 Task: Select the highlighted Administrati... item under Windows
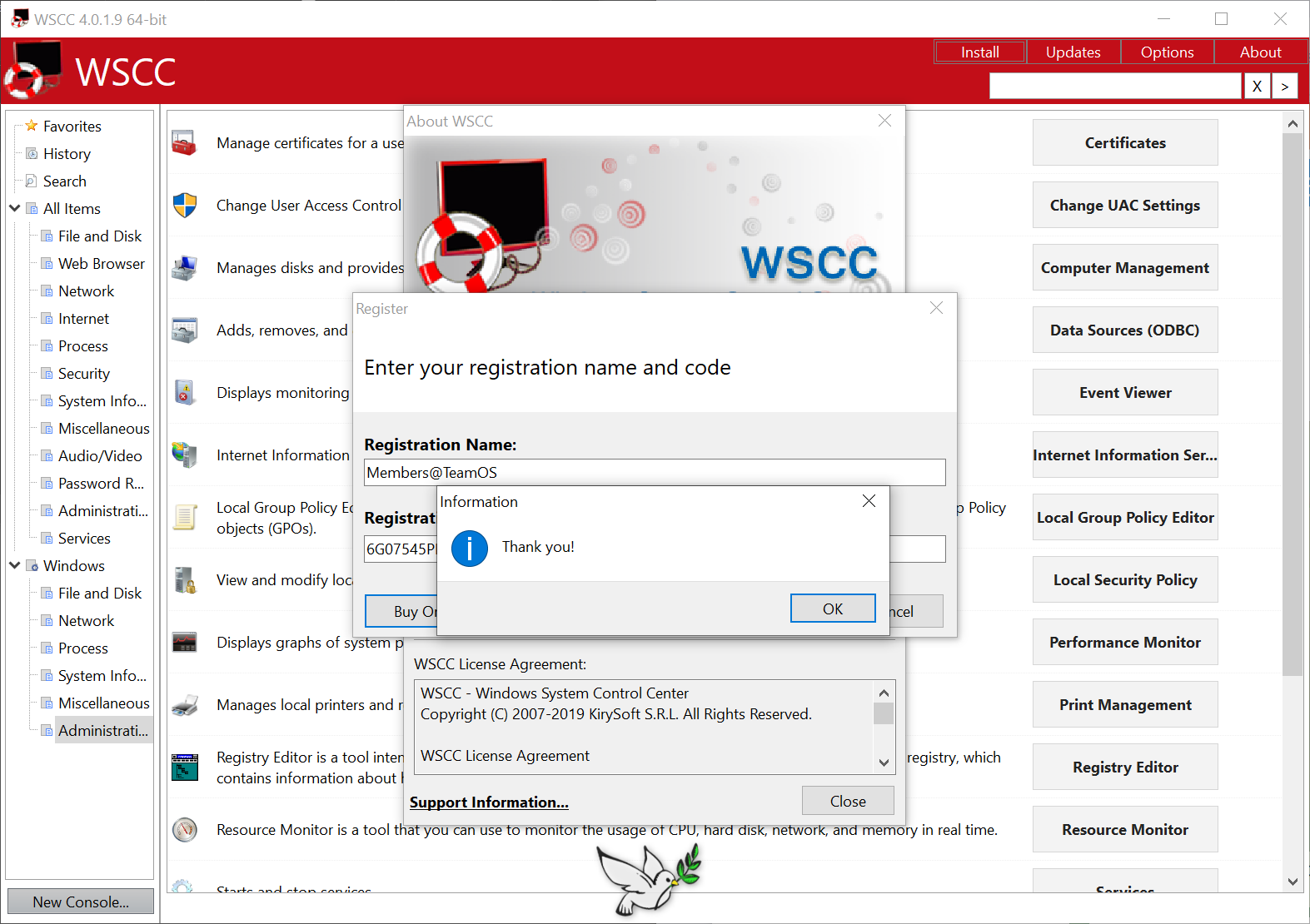[x=103, y=731]
